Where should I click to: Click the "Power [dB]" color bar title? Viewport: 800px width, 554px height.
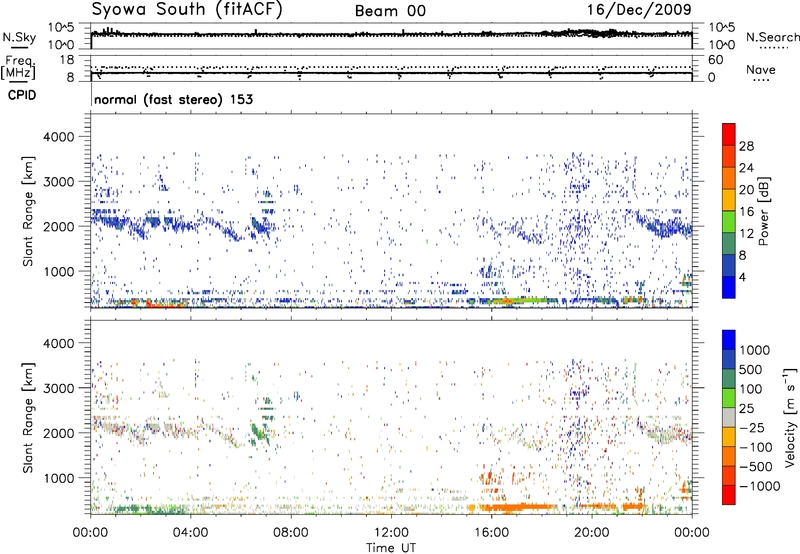763,211
